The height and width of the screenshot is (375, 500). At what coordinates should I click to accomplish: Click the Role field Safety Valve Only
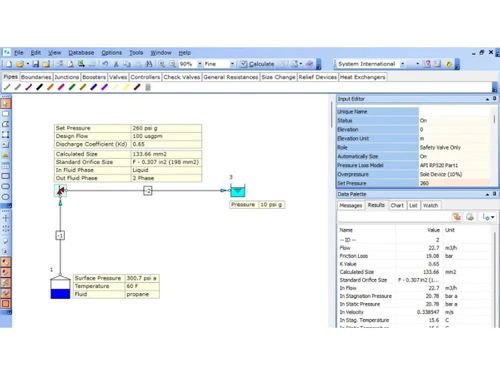[455, 147]
